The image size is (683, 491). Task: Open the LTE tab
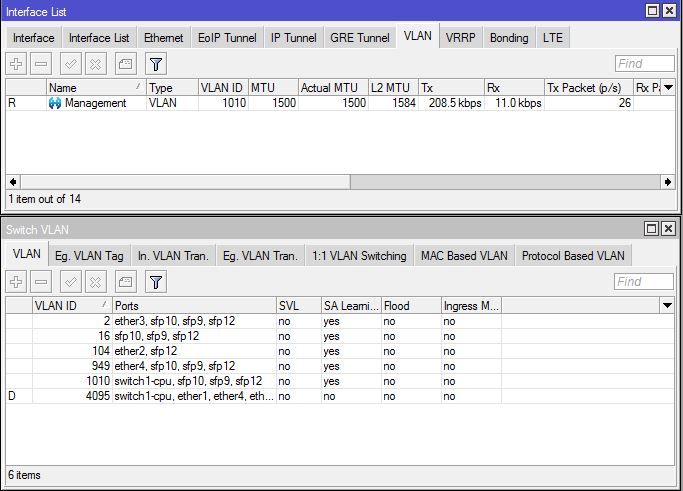click(553, 38)
